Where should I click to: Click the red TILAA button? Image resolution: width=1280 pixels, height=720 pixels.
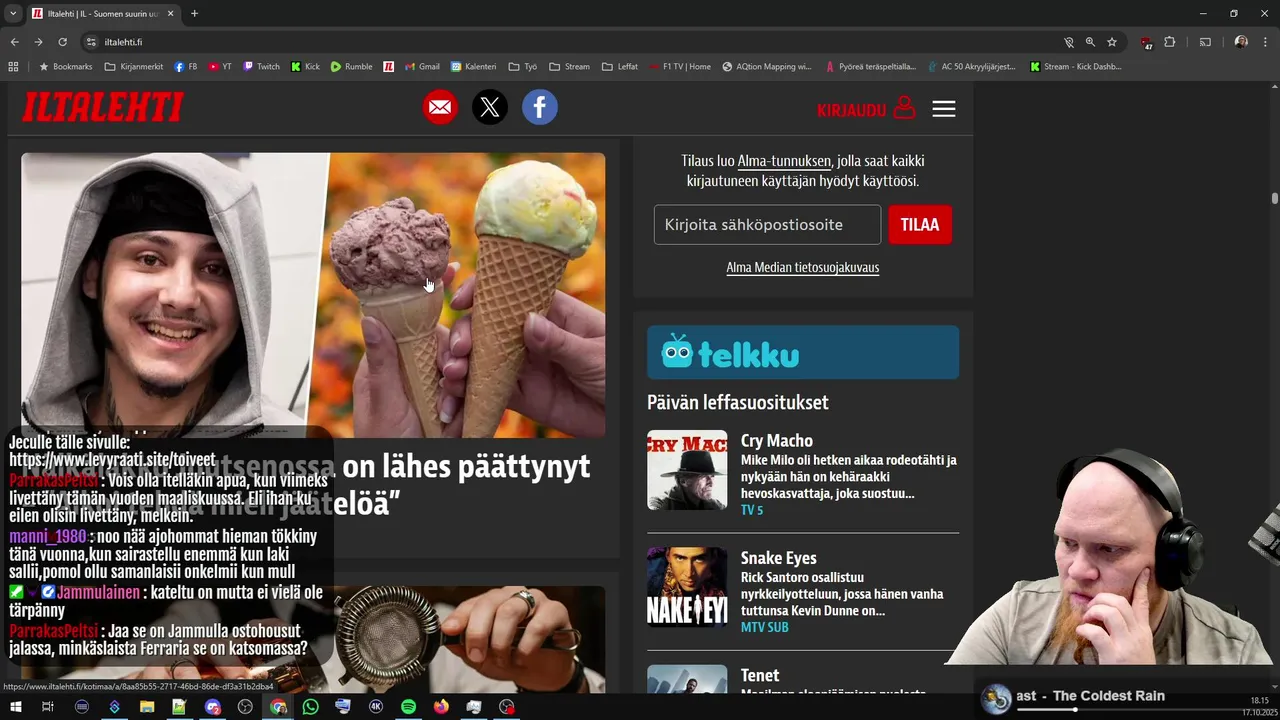coord(920,225)
